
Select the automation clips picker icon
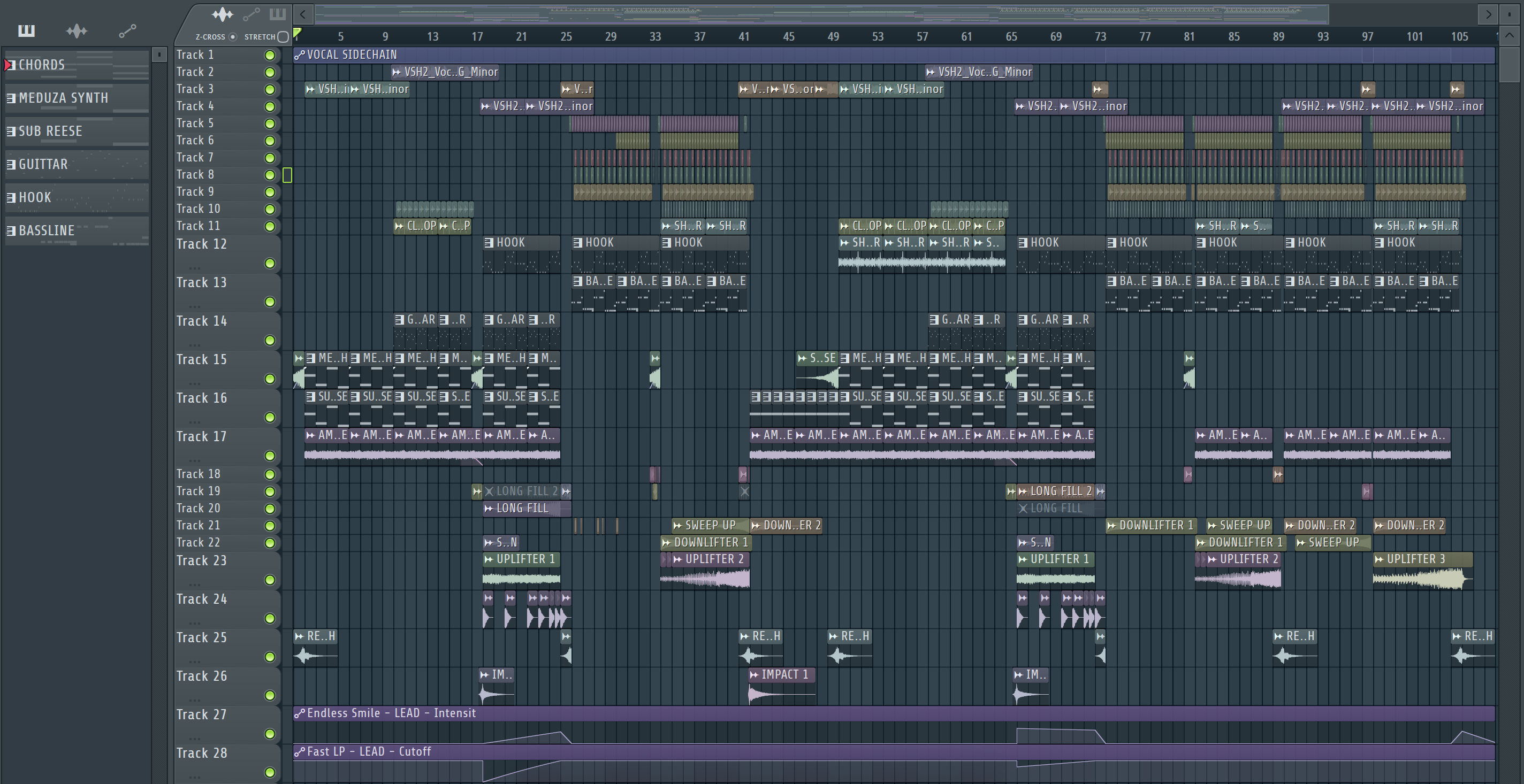(x=127, y=30)
